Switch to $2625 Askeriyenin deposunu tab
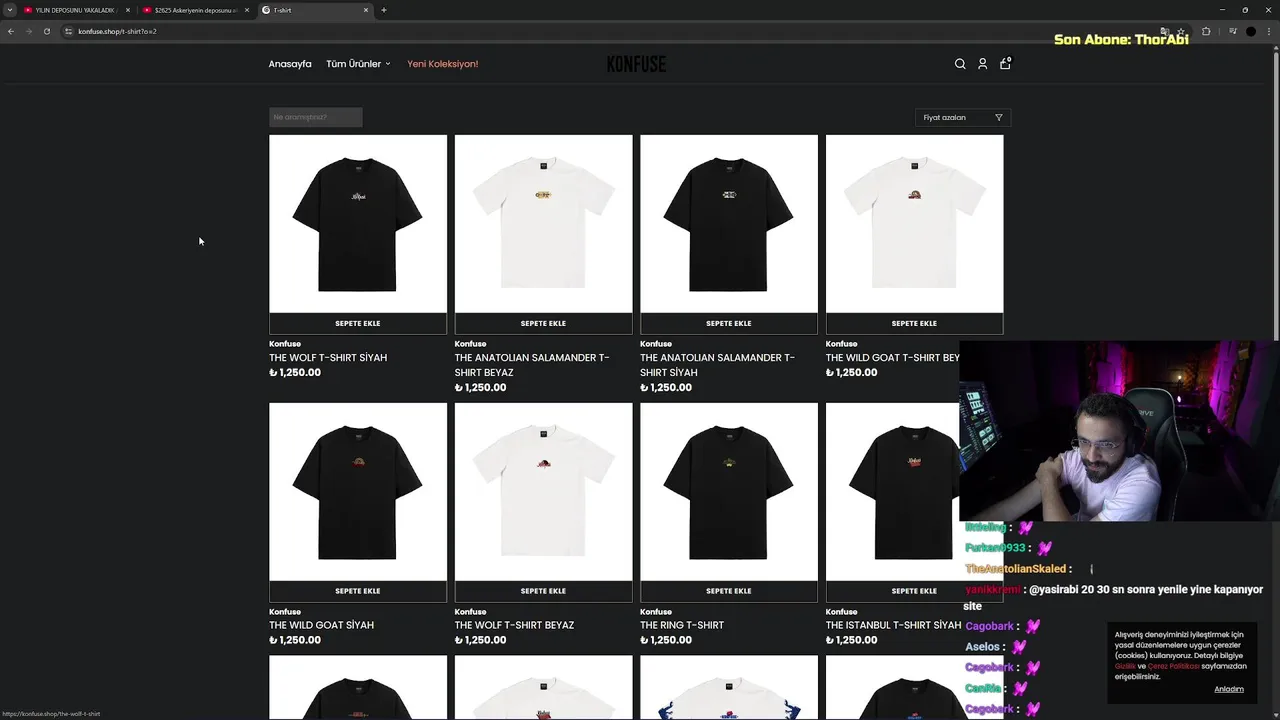This screenshot has height=720, width=1280. point(195,10)
